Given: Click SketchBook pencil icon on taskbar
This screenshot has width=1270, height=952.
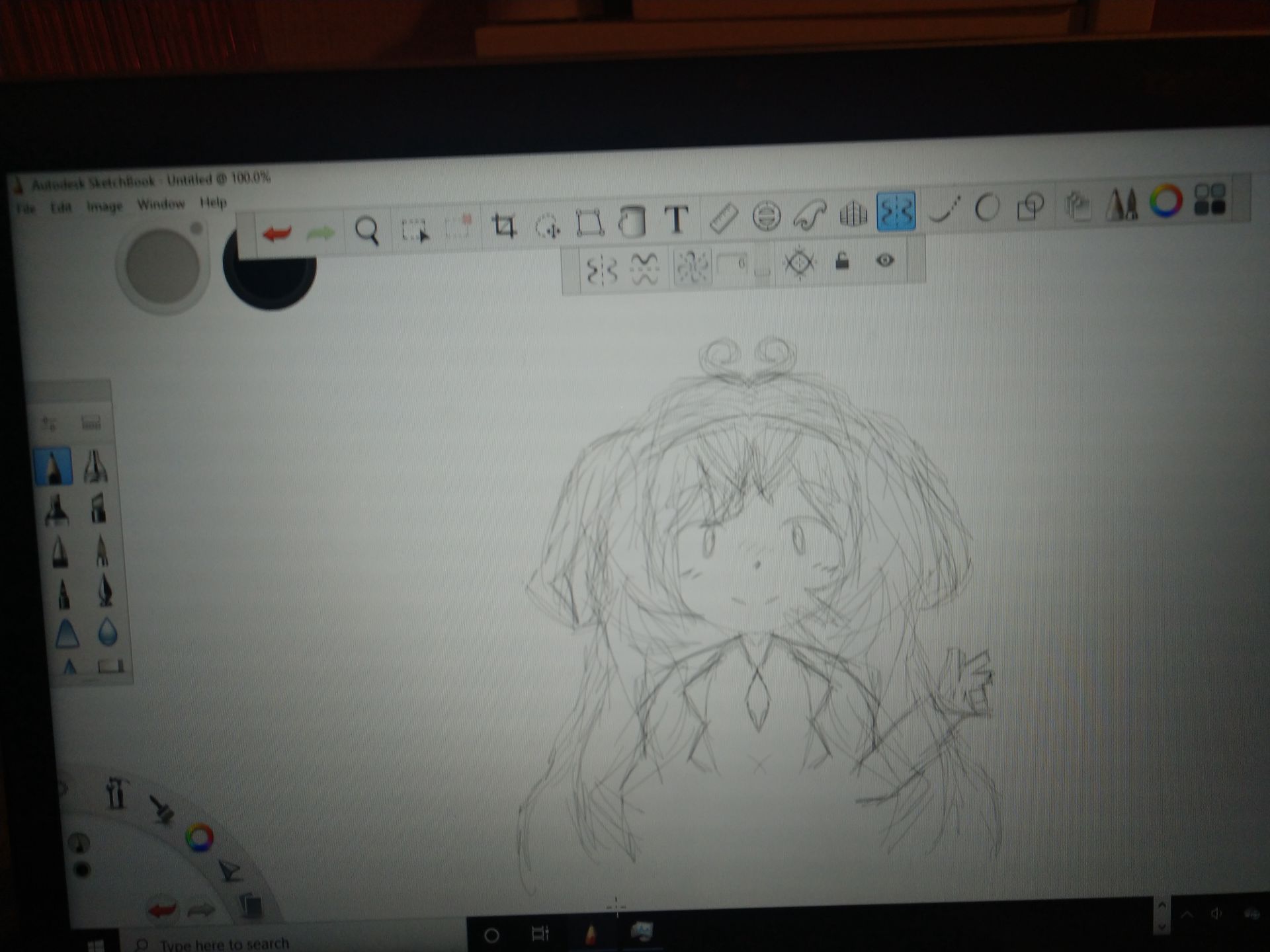Looking at the screenshot, I should click(591, 933).
